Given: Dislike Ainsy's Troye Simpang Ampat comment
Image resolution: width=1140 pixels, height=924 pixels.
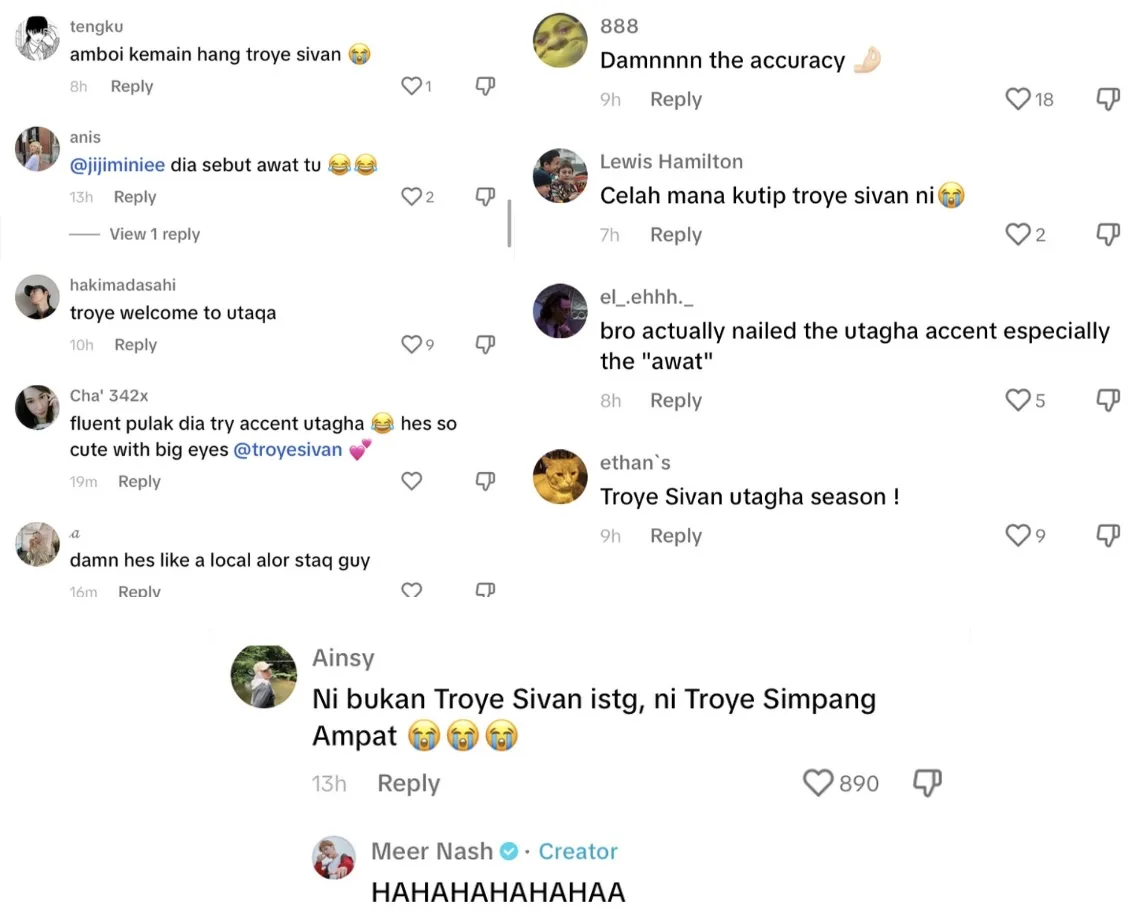Looking at the screenshot, I should pos(927,783).
